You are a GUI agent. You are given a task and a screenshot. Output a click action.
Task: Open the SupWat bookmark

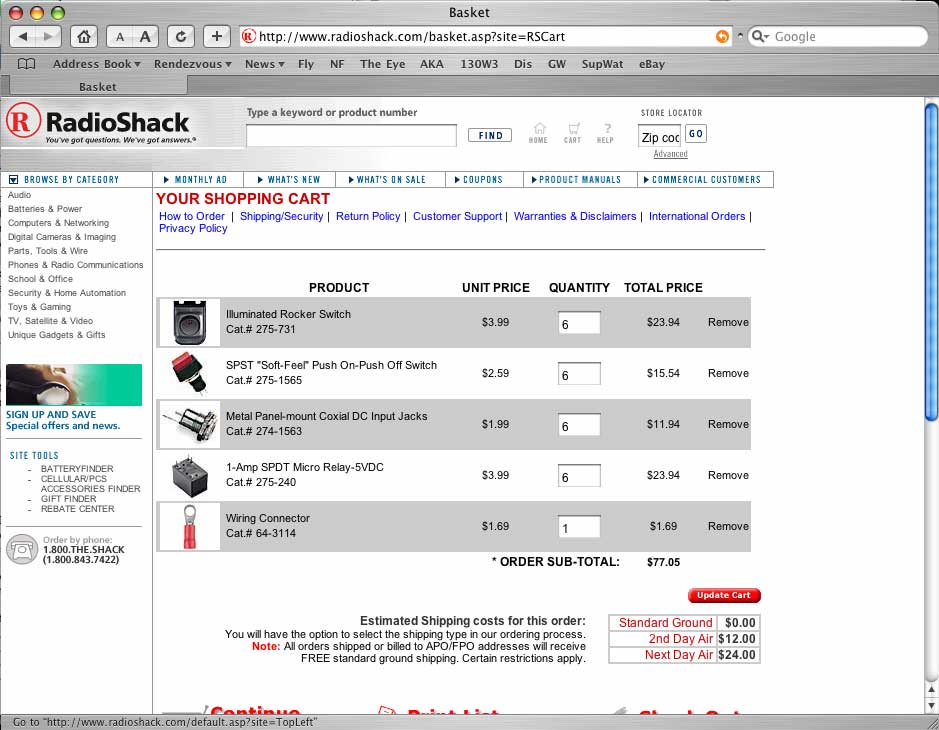pyautogui.click(x=602, y=64)
